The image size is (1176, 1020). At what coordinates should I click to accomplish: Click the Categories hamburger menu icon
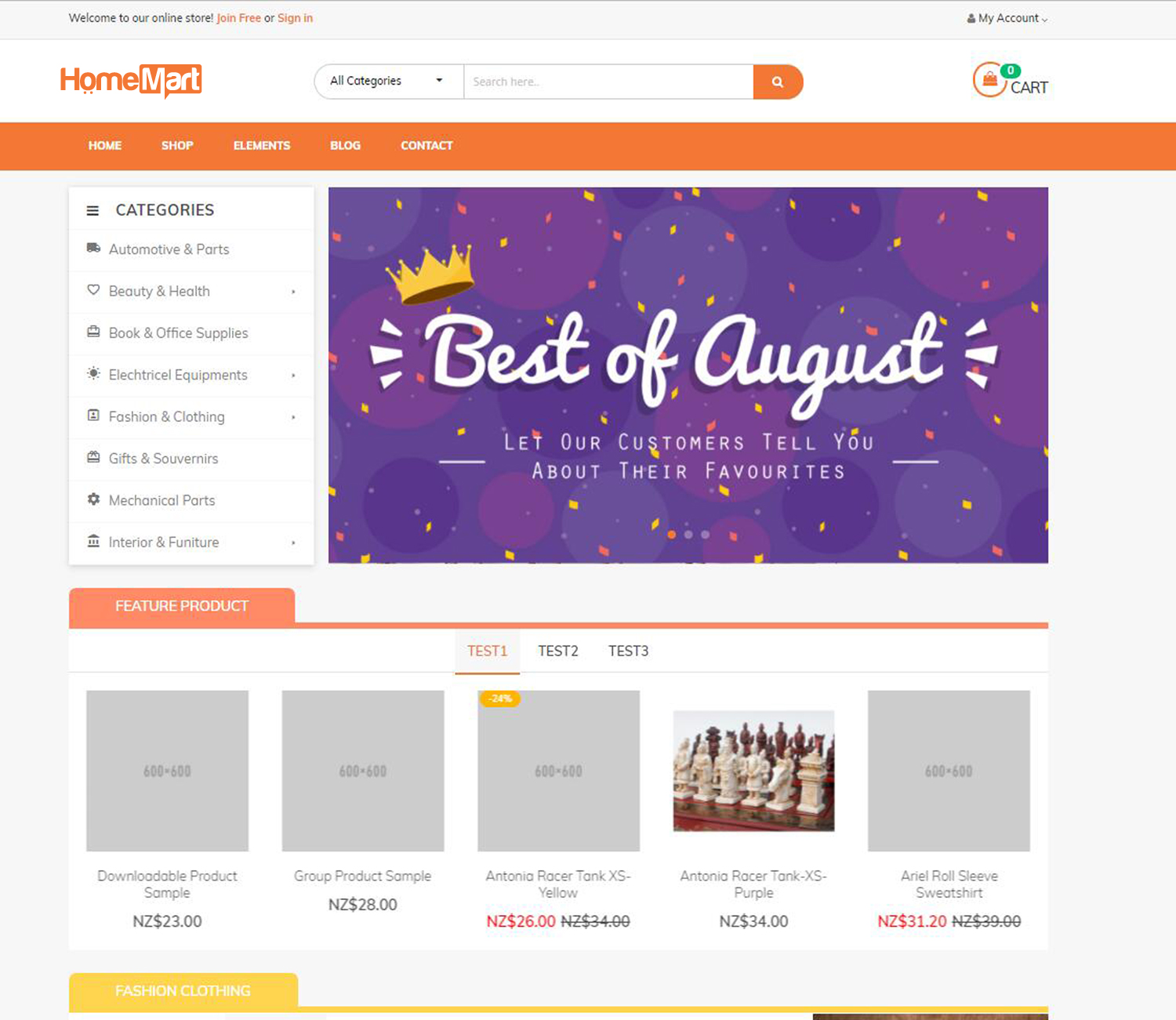[93, 210]
